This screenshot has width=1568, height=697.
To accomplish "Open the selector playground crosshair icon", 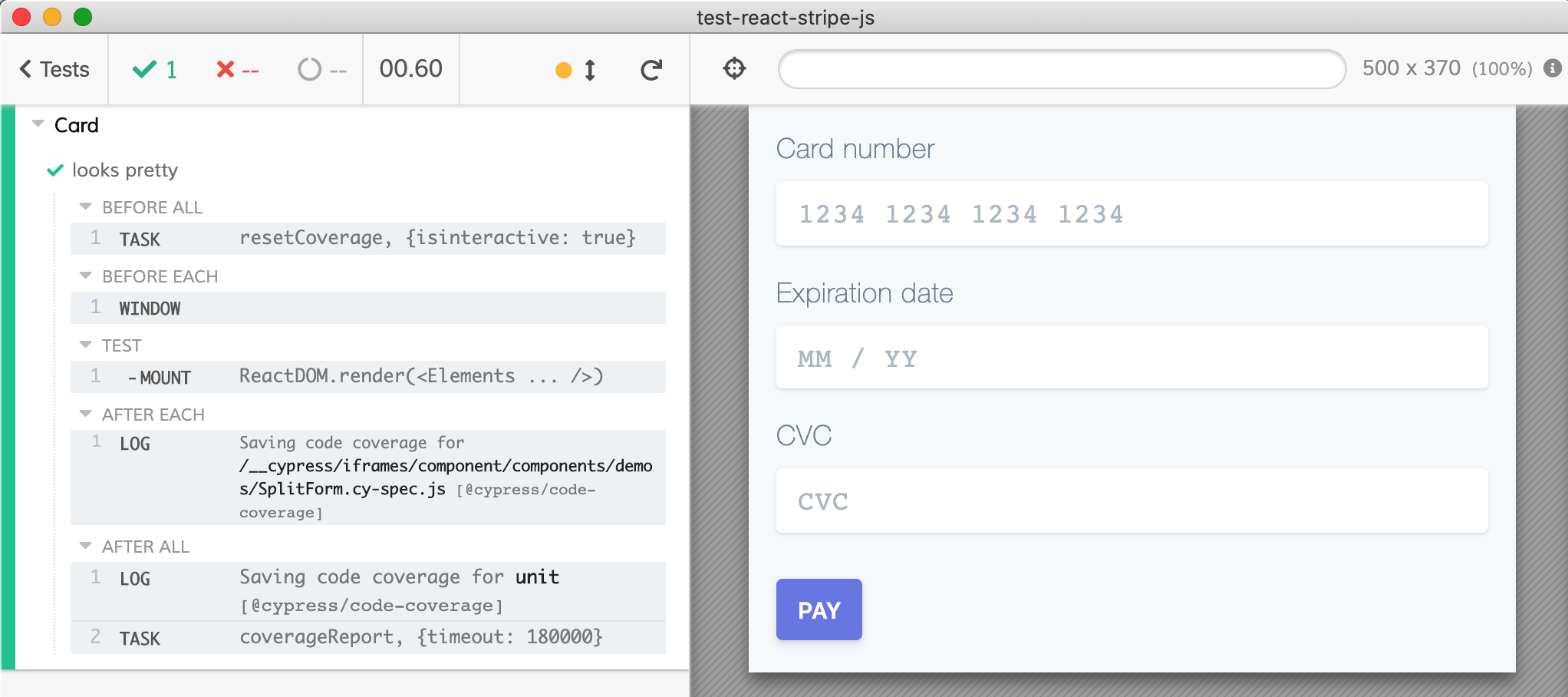I will (734, 68).
